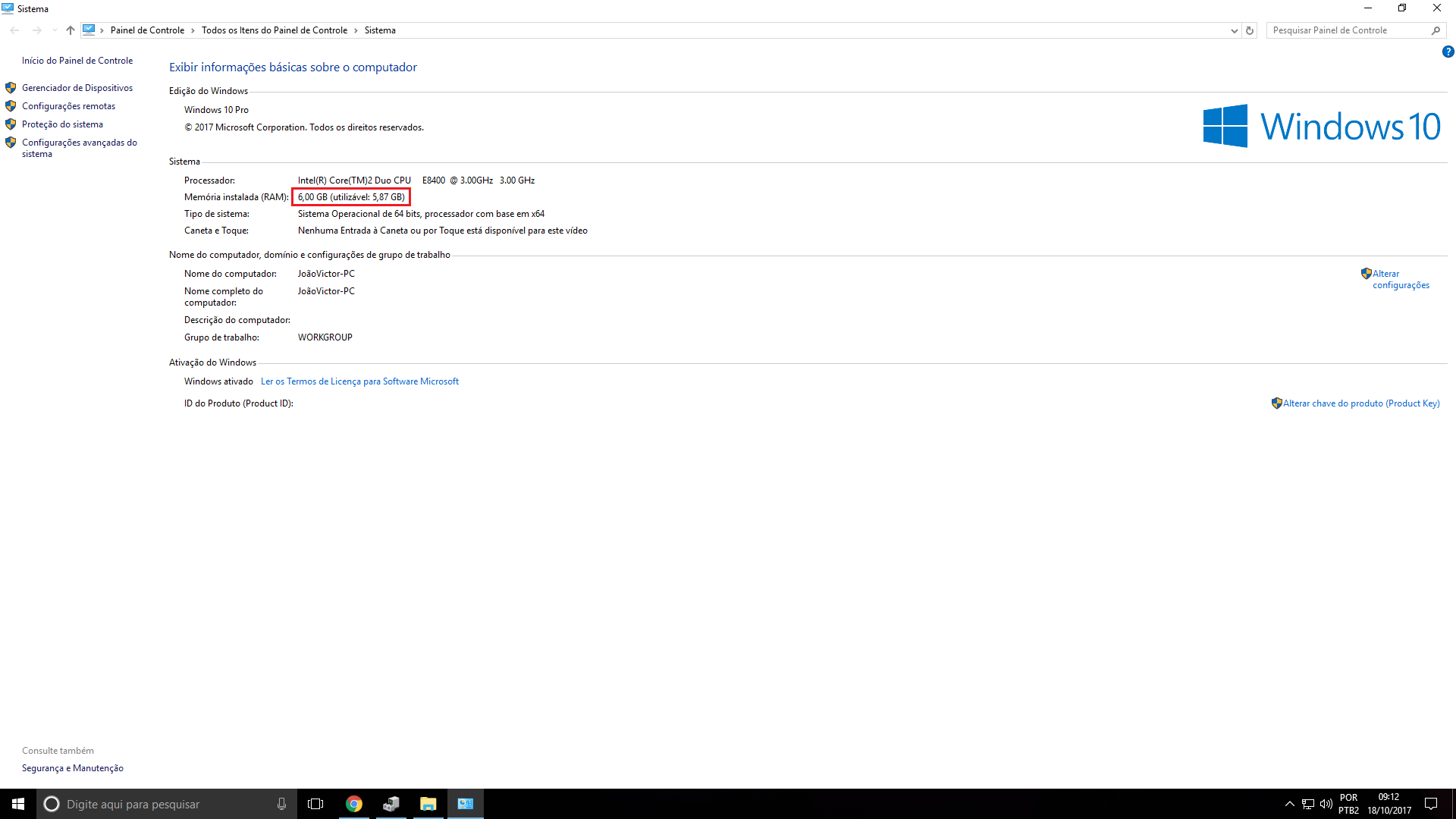Click the volume speaker tray icon
Viewport: 1456px width, 819px height.
coord(1326,804)
